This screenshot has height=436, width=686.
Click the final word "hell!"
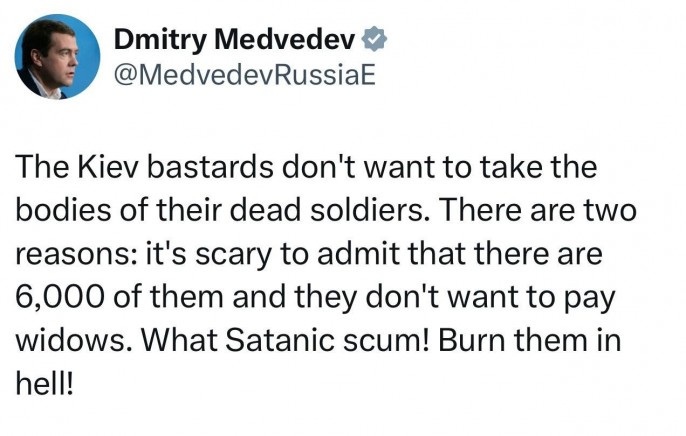(x=44, y=381)
